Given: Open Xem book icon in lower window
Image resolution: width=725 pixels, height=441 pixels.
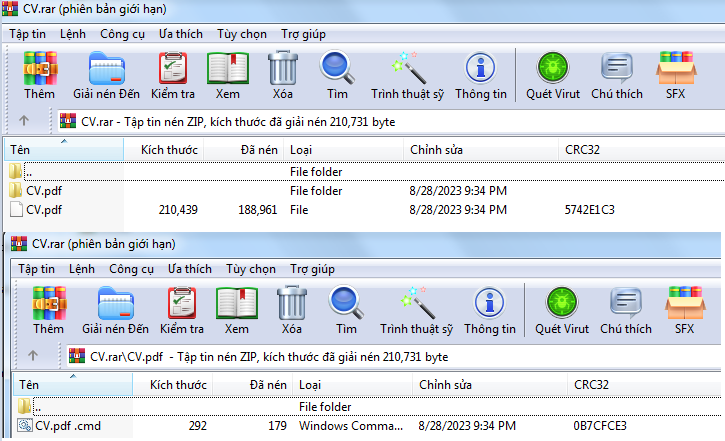Looking at the screenshot, I should (237, 303).
